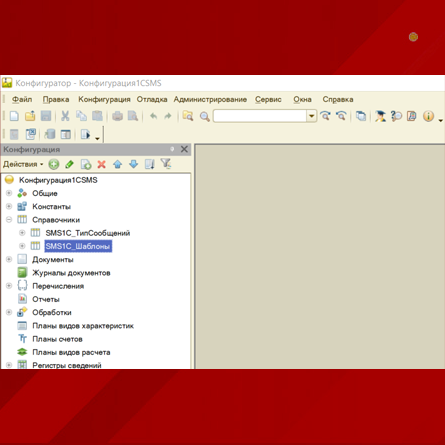Viewport: 445px width, 445px height.
Task: Click the scissors Cut icon in toolbar
Action: tap(65, 116)
